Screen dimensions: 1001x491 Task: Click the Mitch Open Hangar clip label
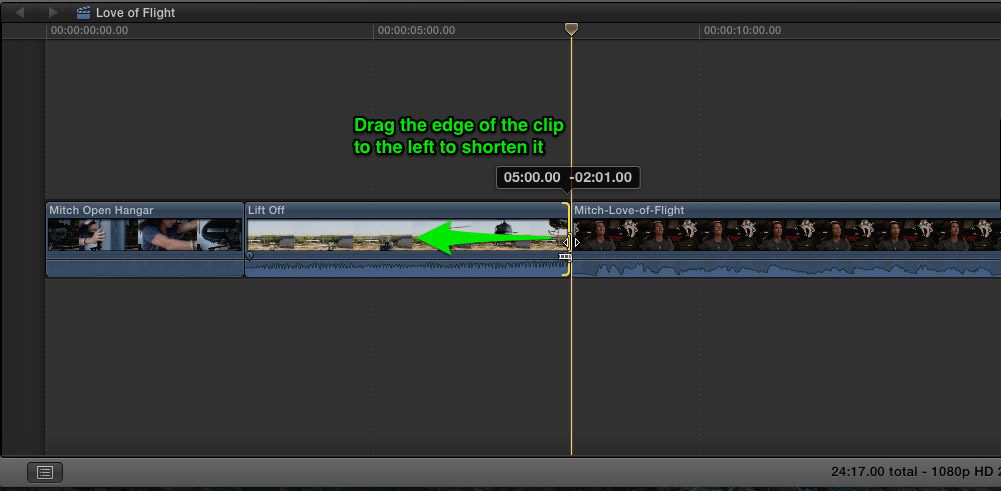(102, 210)
